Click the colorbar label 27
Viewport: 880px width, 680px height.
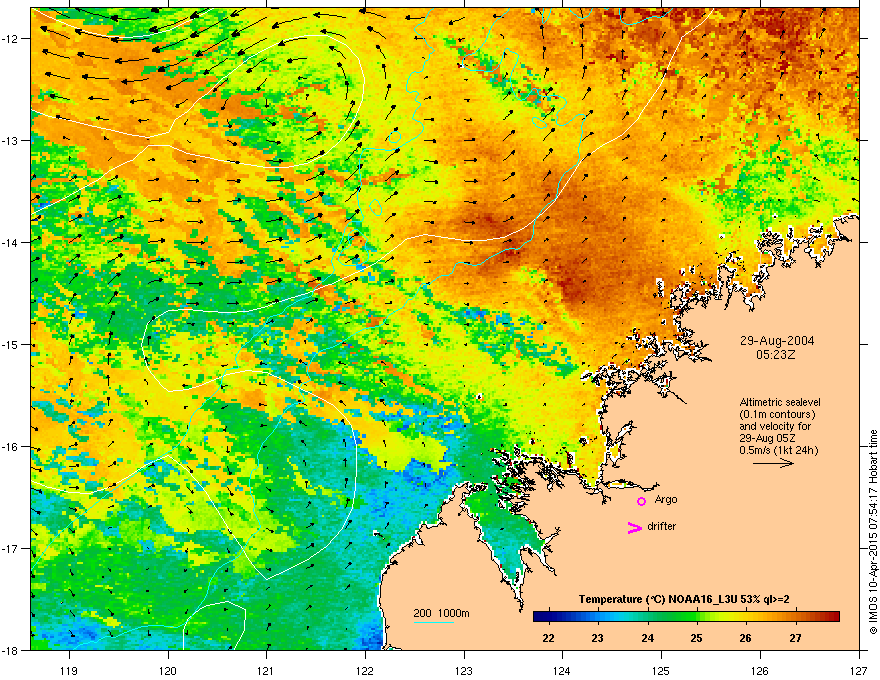(x=795, y=638)
